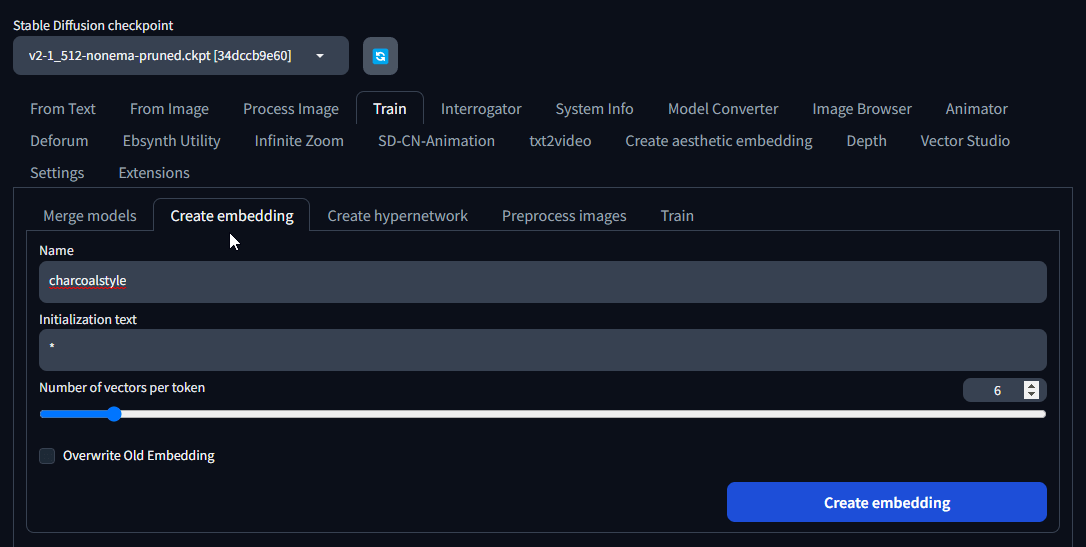Click the Number of vectors per token label

122,388
